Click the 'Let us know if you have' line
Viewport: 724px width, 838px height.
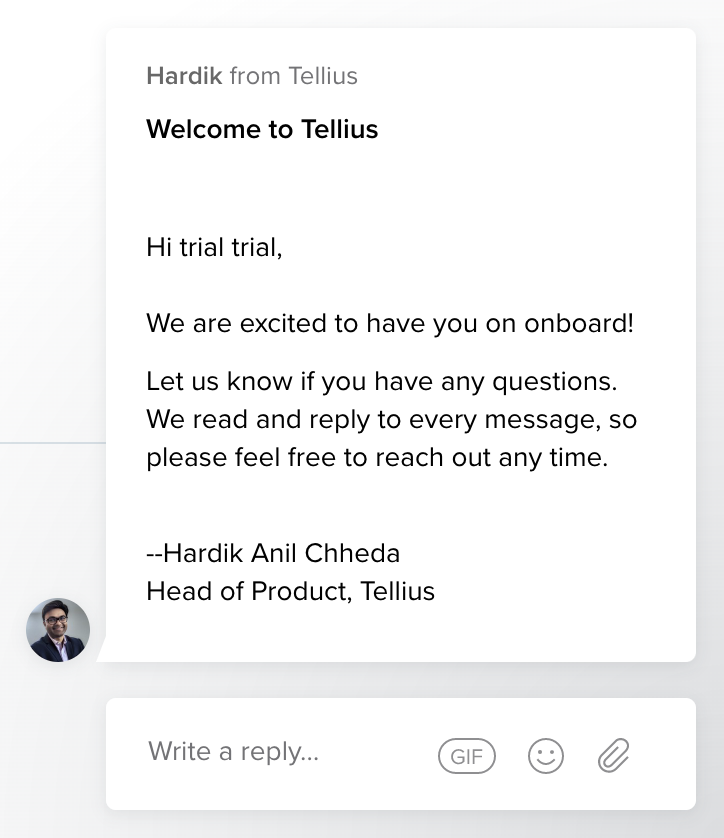[x=382, y=382]
